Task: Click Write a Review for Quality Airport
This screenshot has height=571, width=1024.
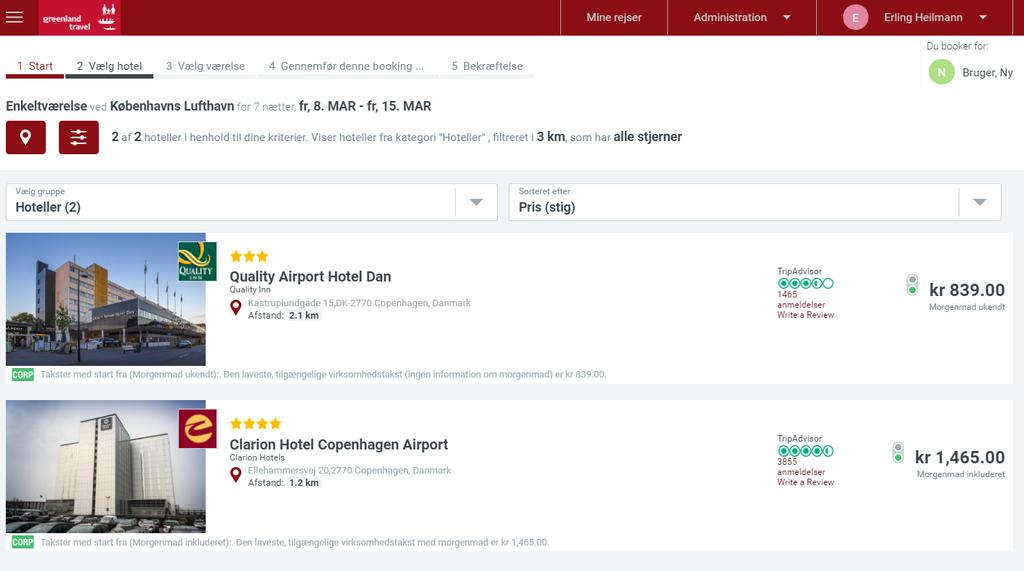Action: (805, 315)
